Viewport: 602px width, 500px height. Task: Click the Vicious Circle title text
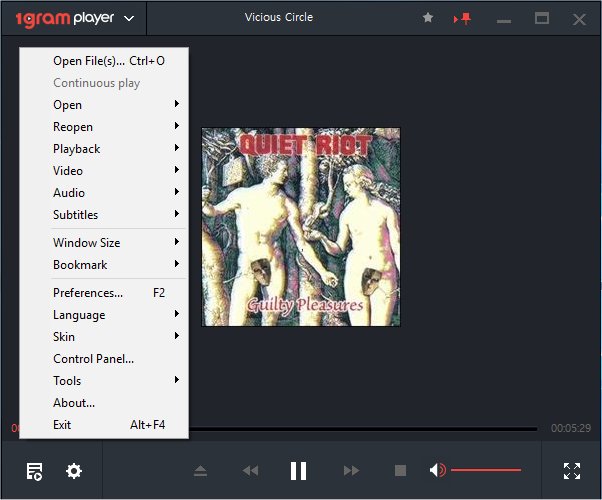pyautogui.click(x=279, y=17)
